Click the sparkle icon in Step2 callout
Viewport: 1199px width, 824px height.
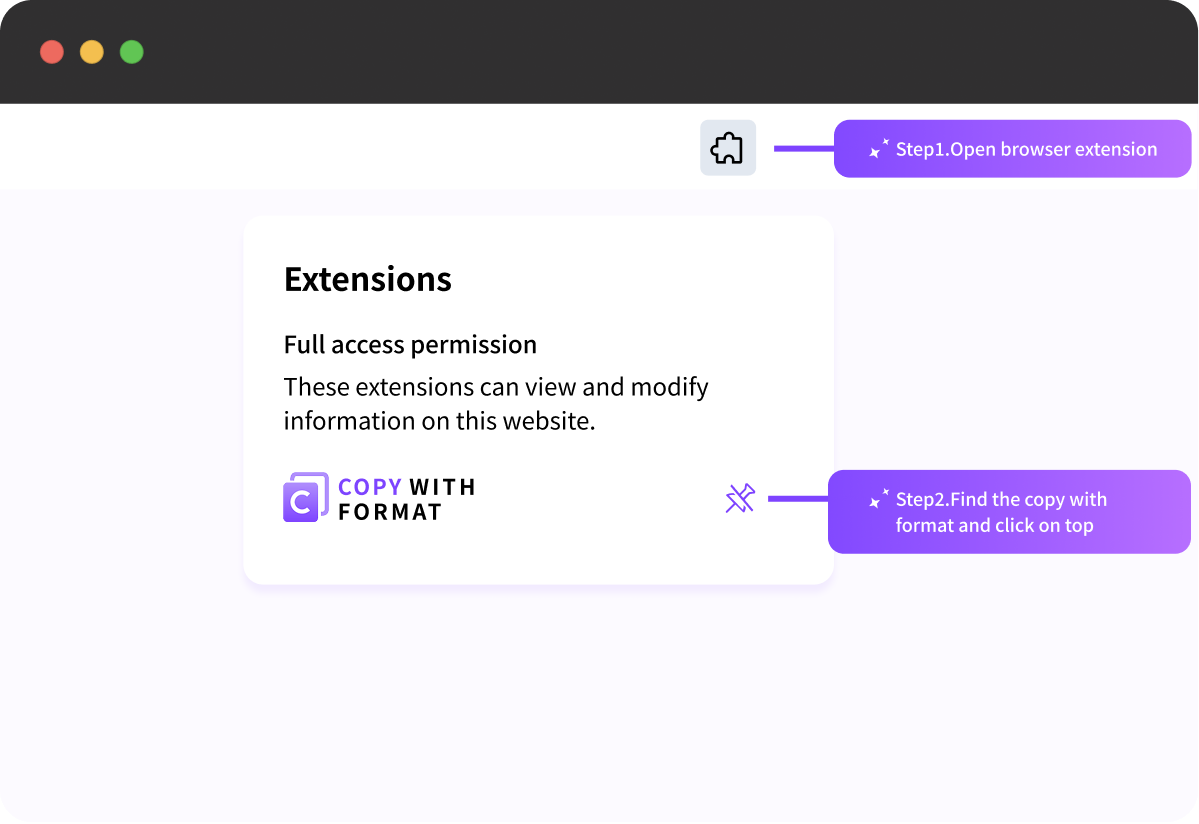pos(879,499)
